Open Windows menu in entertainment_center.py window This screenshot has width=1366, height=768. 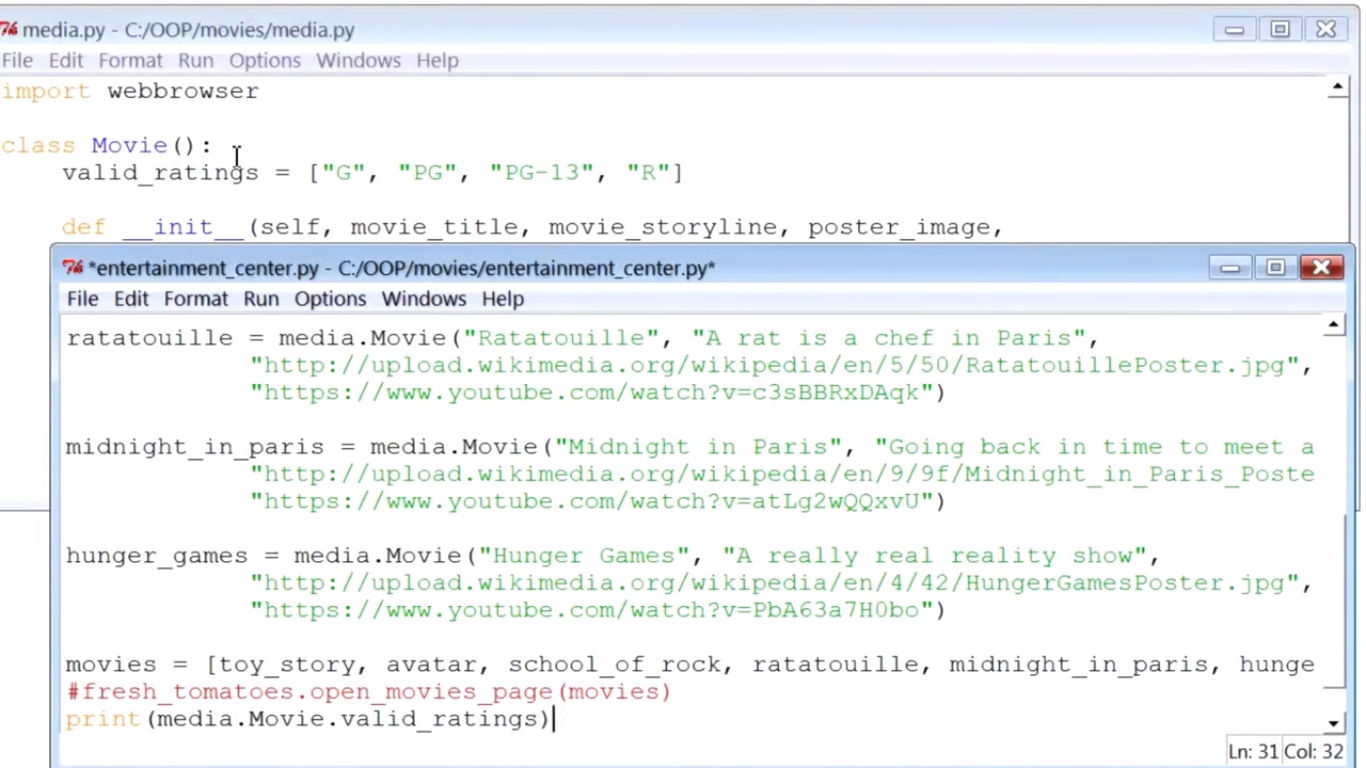point(423,299)
